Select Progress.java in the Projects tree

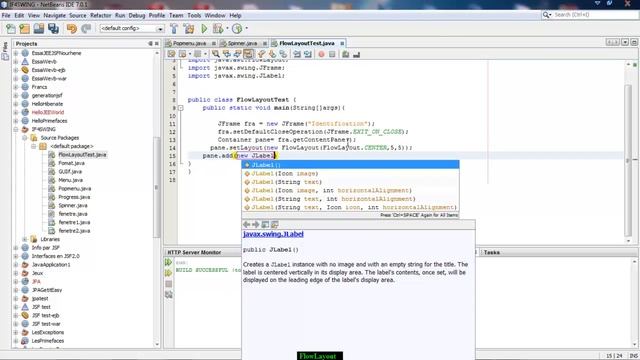tap(74, 197)
